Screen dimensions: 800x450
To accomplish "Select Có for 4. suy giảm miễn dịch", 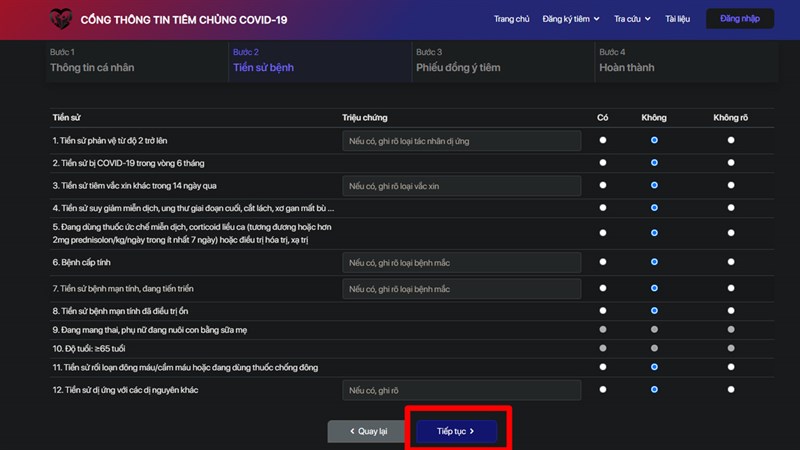I will [x=603, y=208].
